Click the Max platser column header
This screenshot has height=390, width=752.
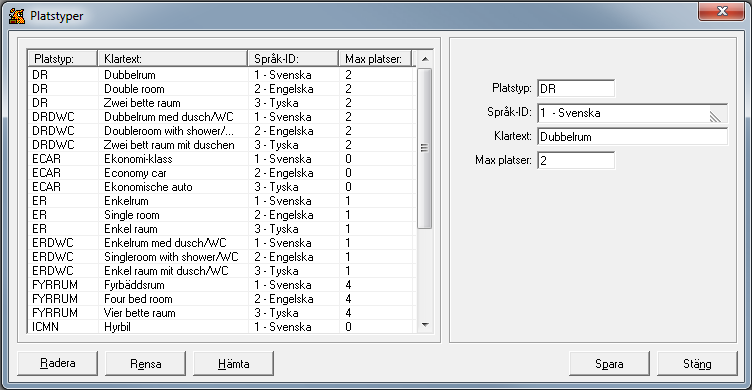coord(375,59)
